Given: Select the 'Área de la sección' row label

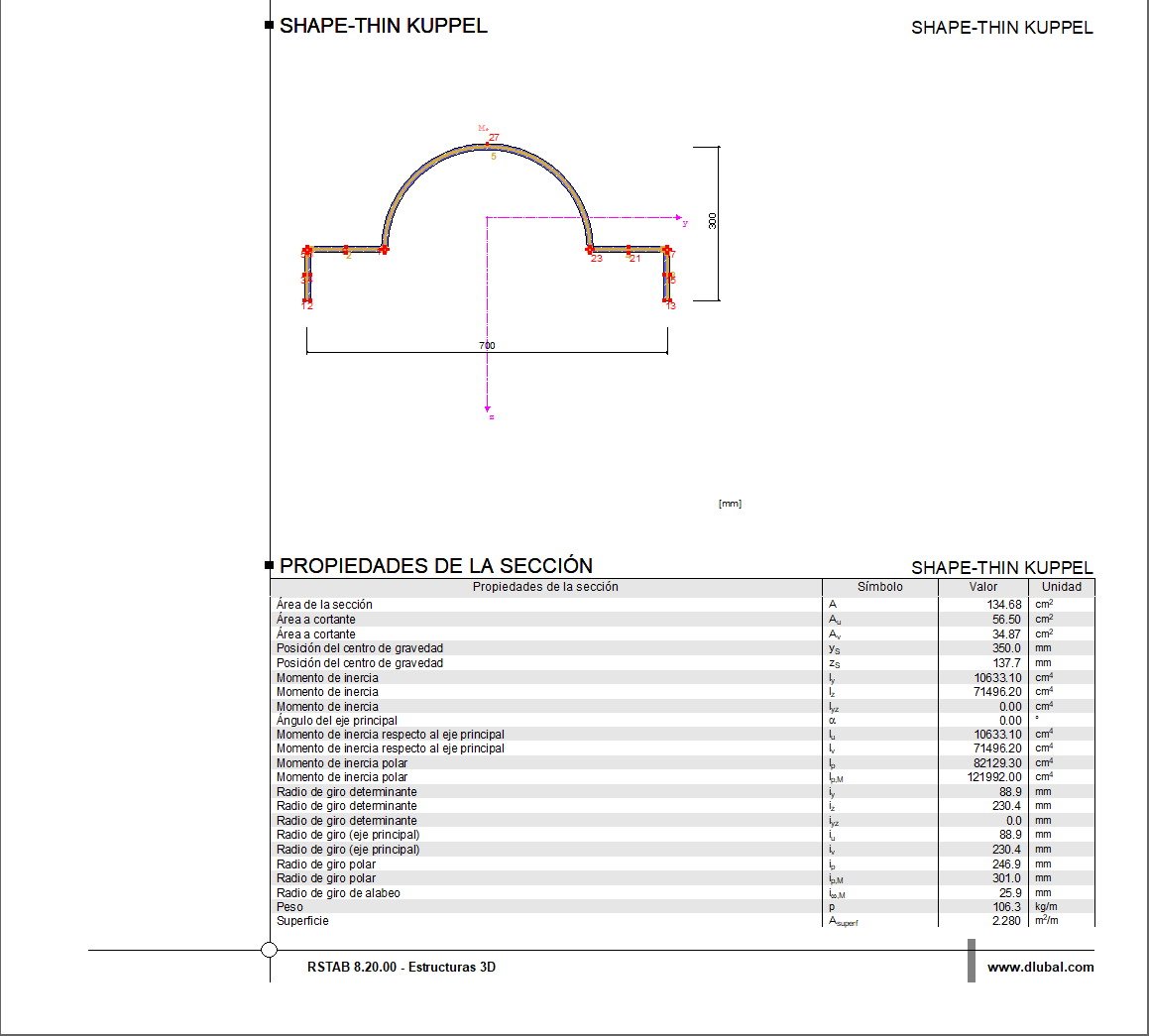Looking at the screenshot, I should point(324,605).
